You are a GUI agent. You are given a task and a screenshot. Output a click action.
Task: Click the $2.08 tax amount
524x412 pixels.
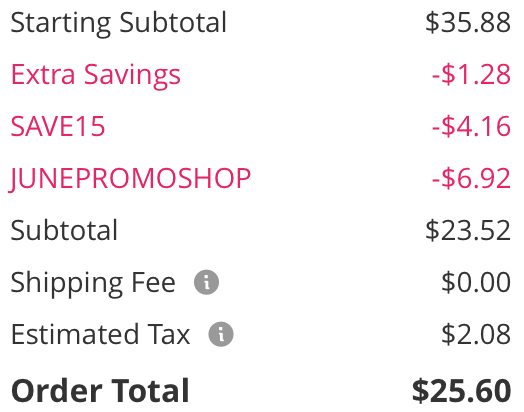[x=476, y=334]
